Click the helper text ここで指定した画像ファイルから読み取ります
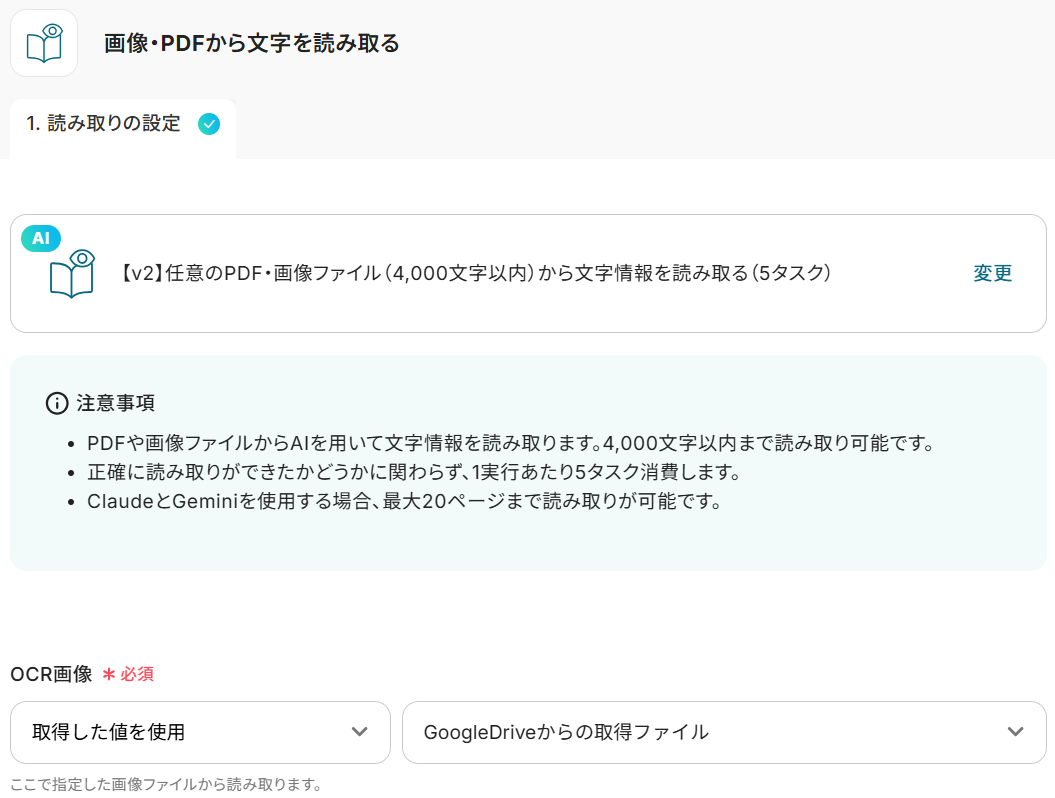The width and height of the screenshot is (1055, 798). pos(166,785)
